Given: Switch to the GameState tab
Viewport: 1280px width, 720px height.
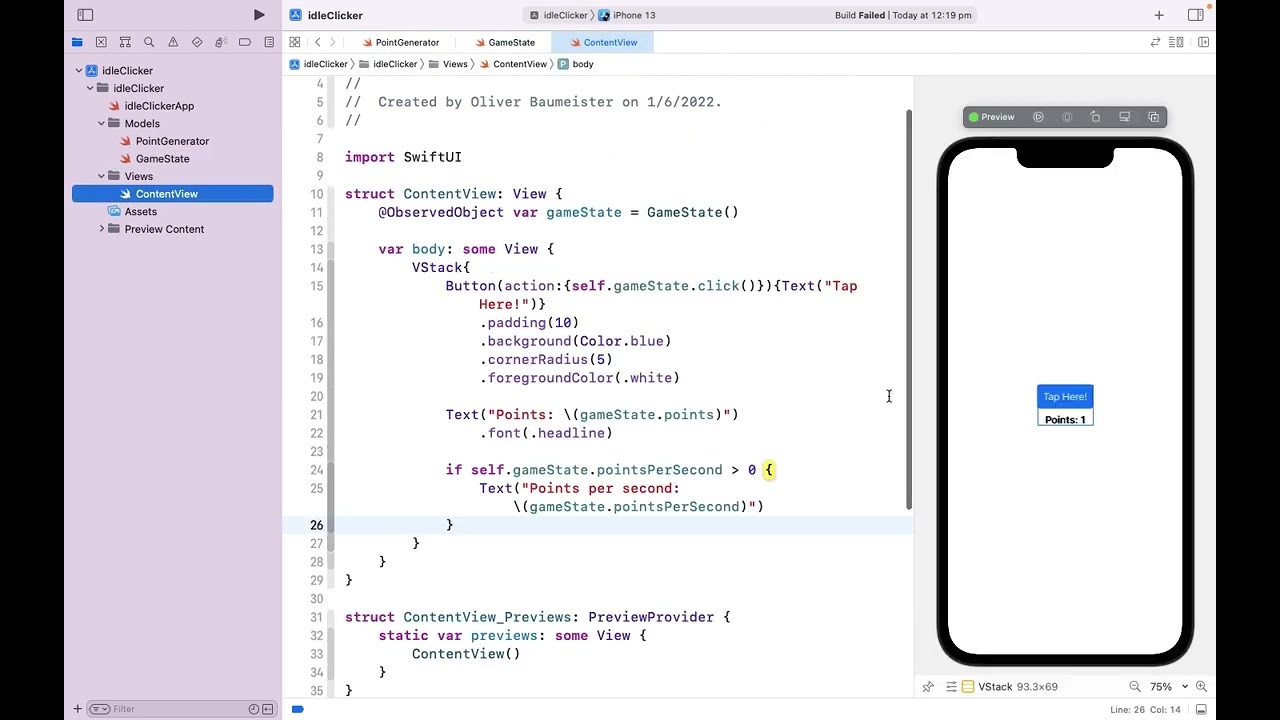Looking at the screenshot, I should (x=505, y=42).
